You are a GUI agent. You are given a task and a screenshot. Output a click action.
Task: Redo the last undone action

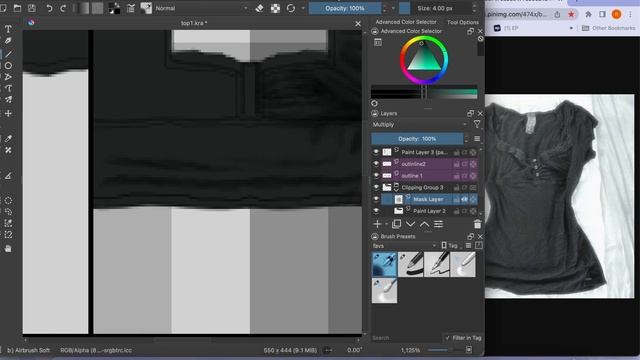point(63,8)
